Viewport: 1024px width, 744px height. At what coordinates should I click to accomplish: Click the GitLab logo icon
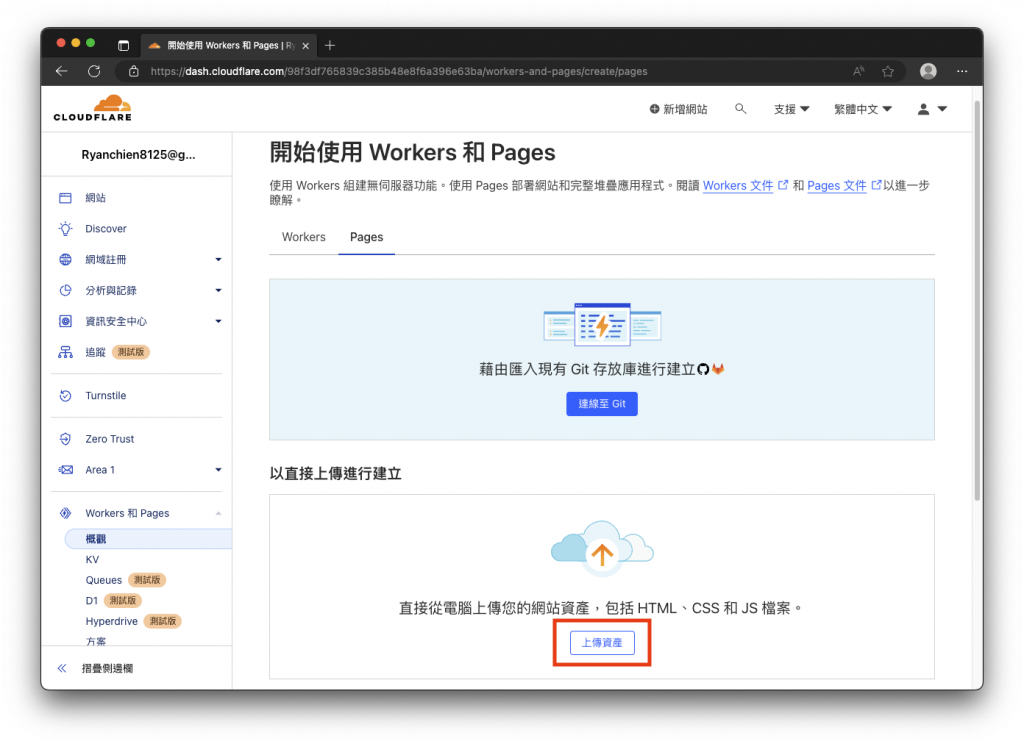[x=718, y=370]
